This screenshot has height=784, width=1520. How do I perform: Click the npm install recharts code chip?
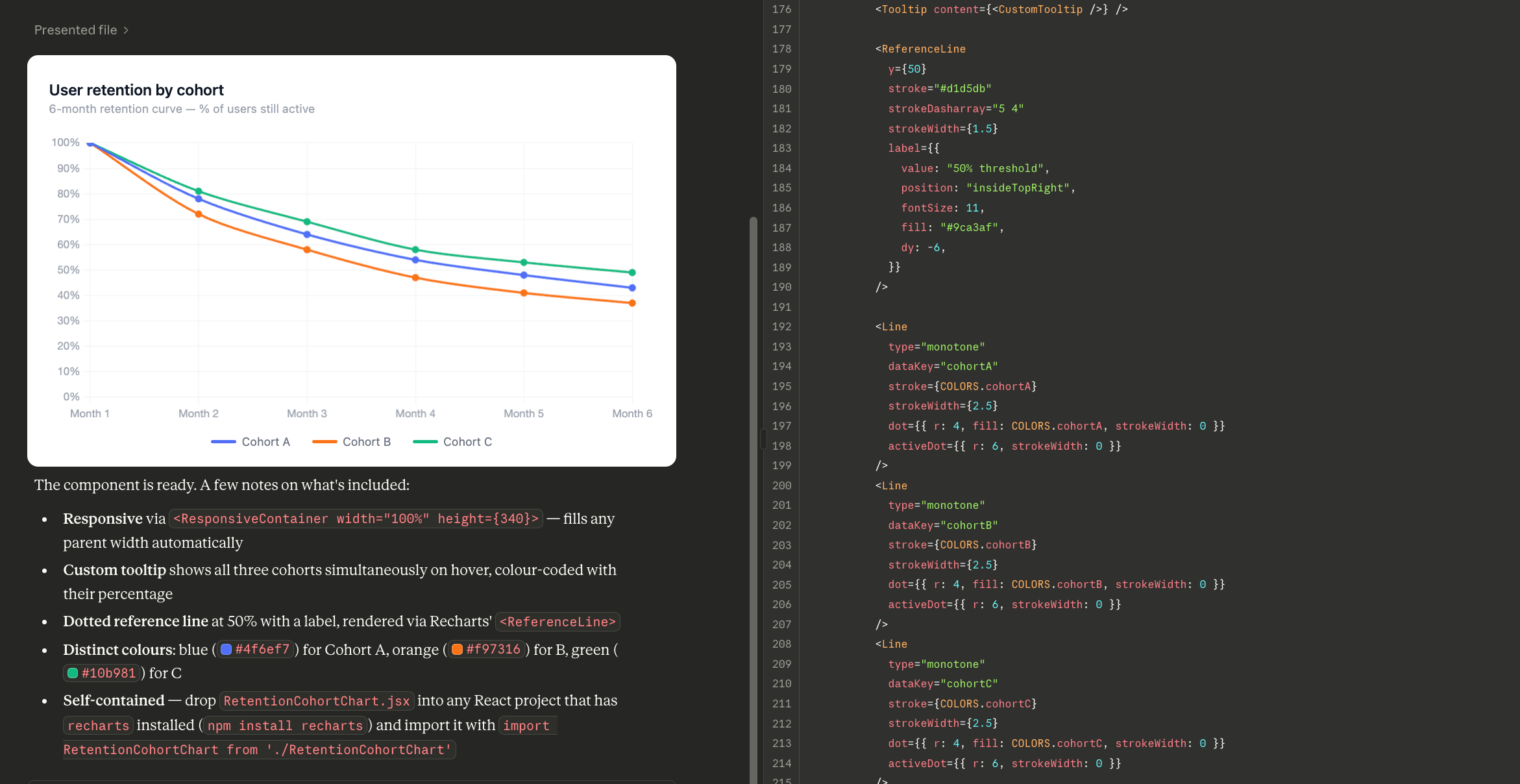[x=284, y=725]
